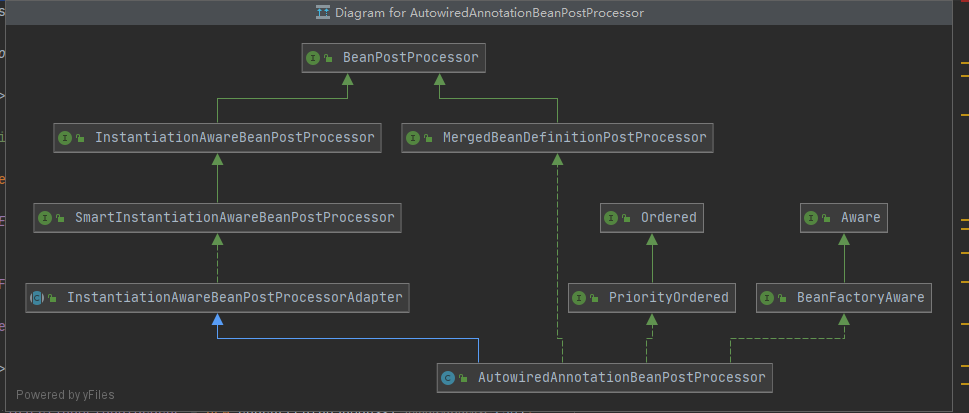The height and width of the screenshot is (413, 969).
Task: Click the interface icon on Aware node
Action: [x=811, y=218]
